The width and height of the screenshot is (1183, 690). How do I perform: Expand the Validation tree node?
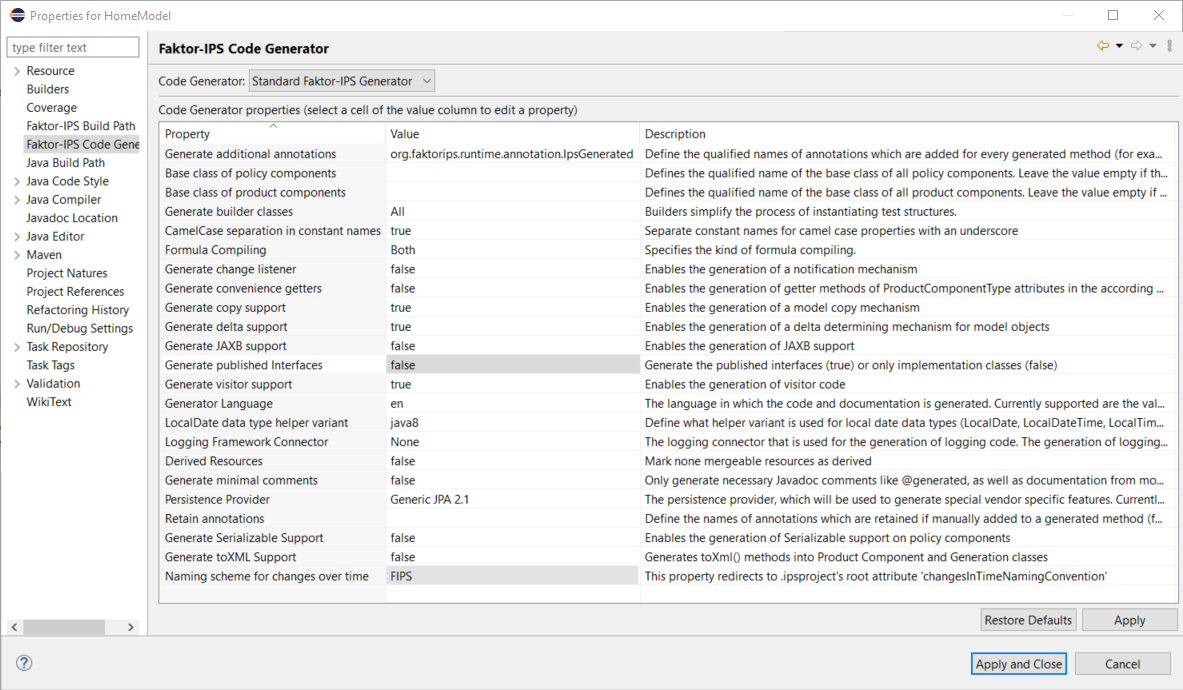pos(17,384)
